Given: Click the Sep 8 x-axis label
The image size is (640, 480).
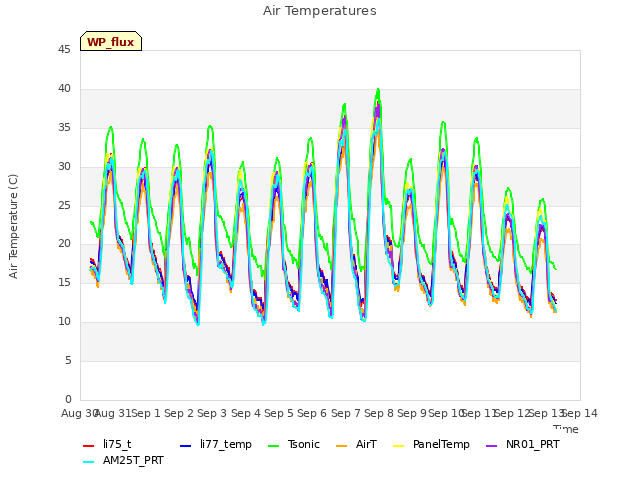Looking at the screenshot, I should (379, 413).
